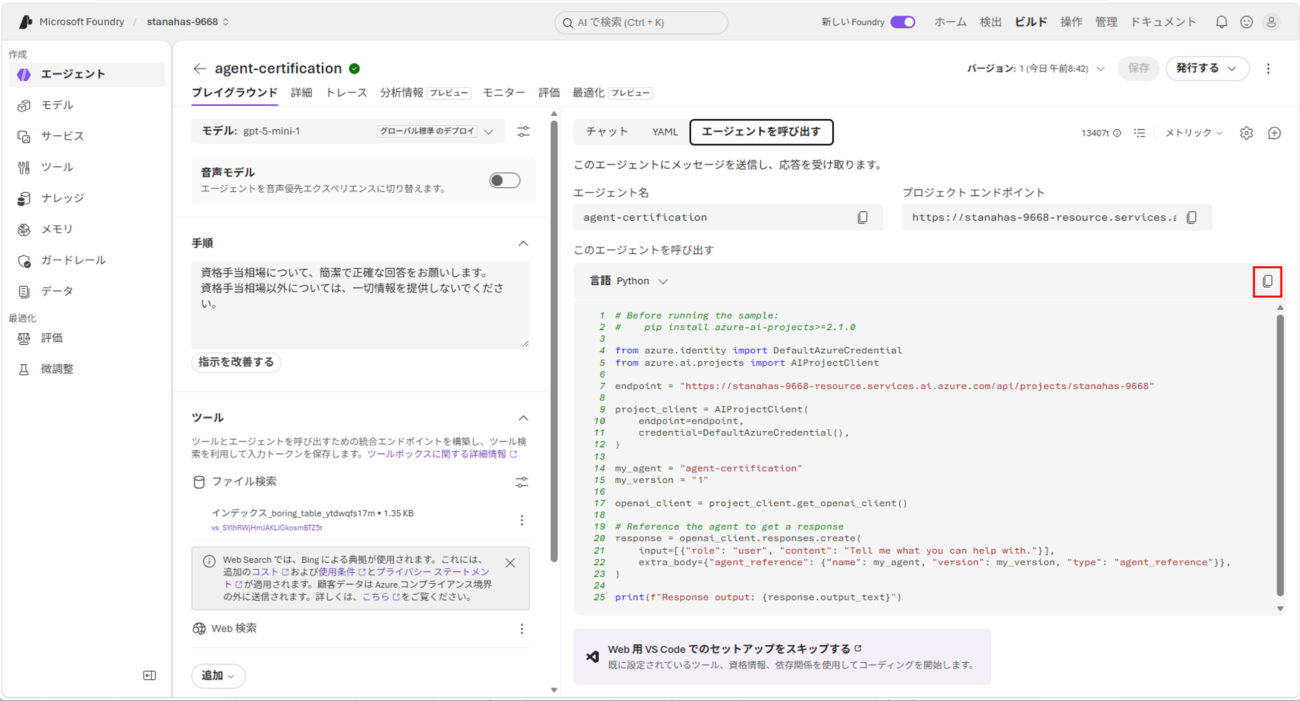1300x701 pixels.
Task: Open file search tool settings sliders
Action: click(x=521, y=482)
